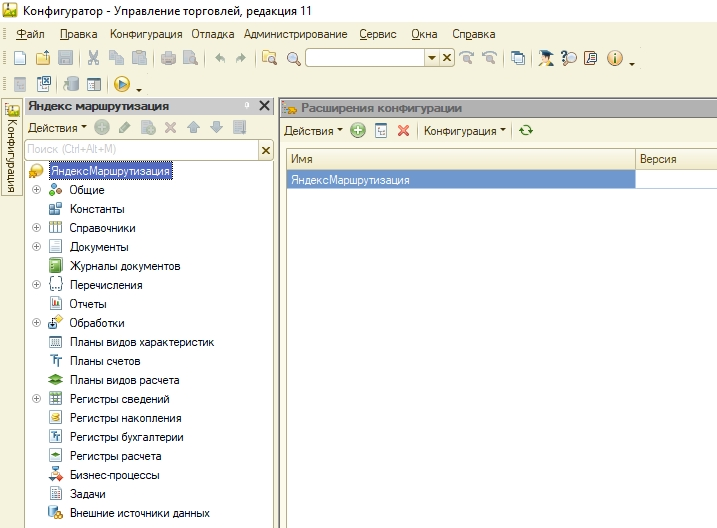Open the About info icon in toolbar
The height and width of the screenshot is (528, 717).
coord(614,58)
